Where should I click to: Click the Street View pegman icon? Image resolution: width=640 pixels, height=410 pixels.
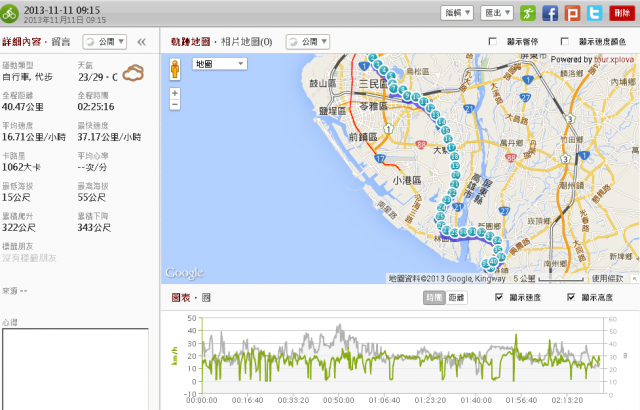tap(175, 69)
